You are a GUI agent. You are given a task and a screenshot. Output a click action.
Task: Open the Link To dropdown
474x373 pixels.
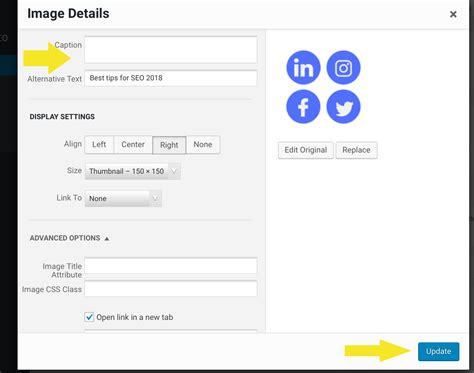pyautogui.click(x=123, y=199)
